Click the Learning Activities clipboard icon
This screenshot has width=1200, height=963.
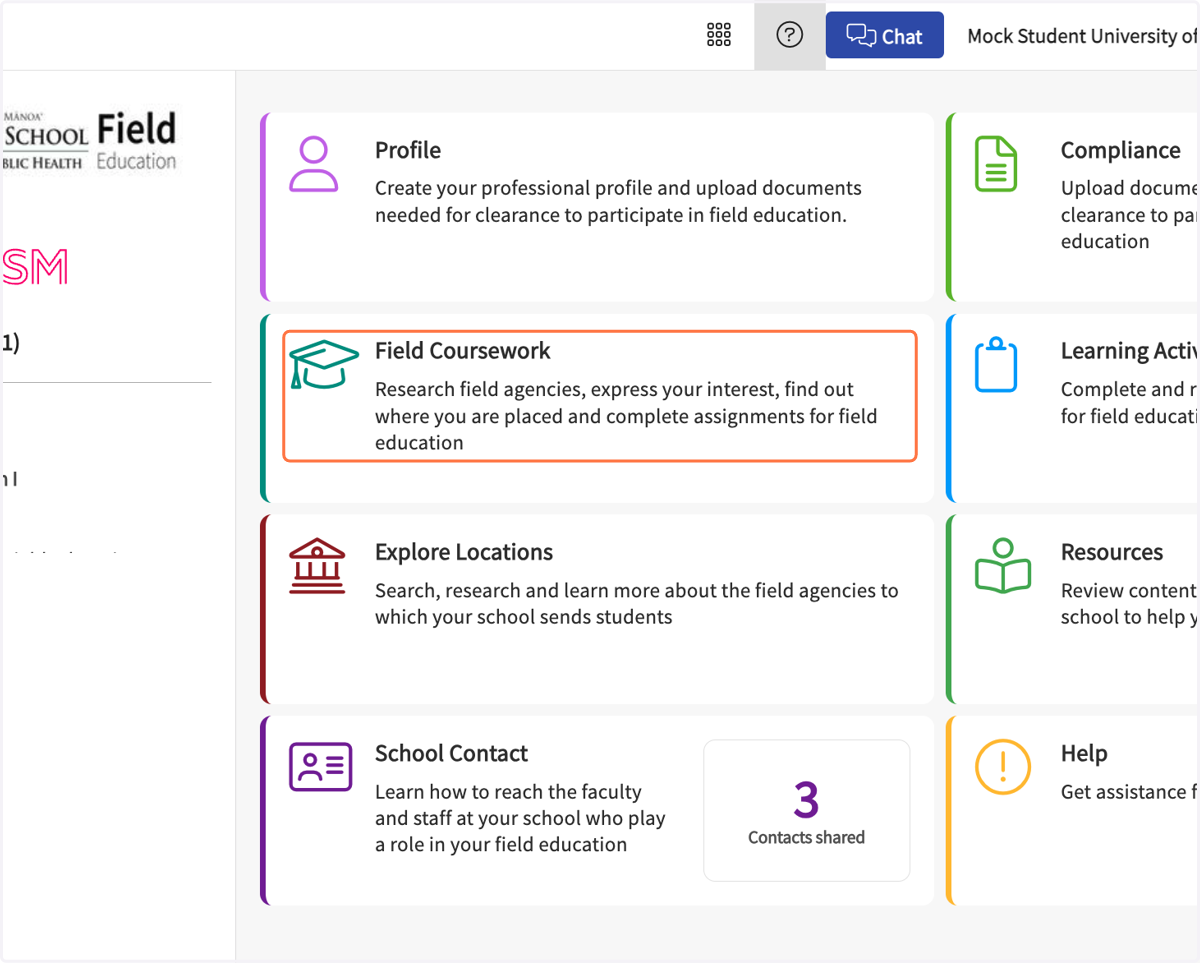996,364
